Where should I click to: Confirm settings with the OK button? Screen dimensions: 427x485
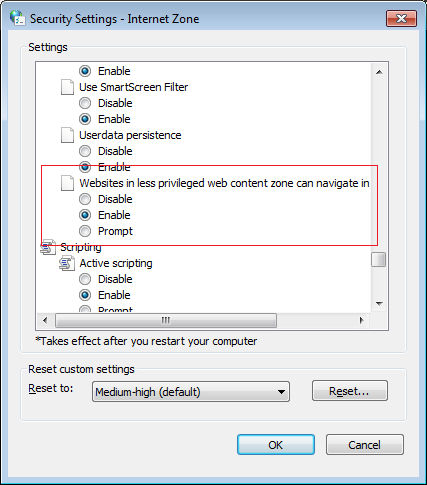276,445
